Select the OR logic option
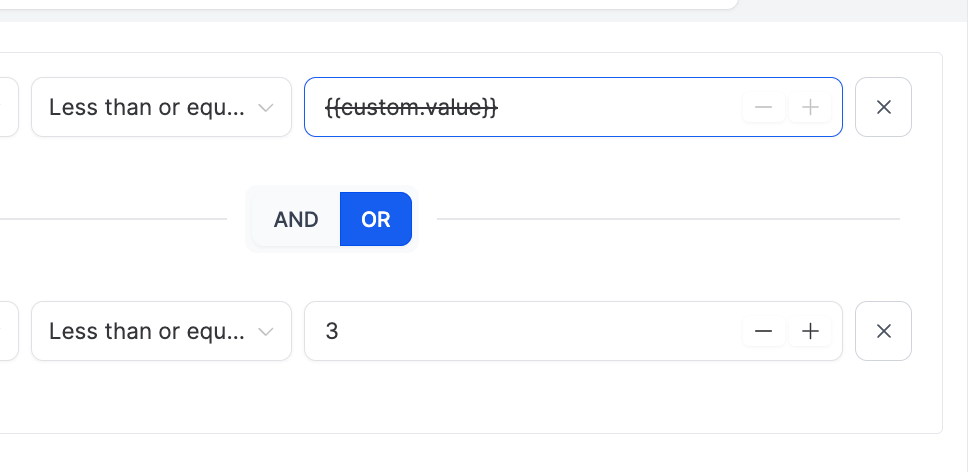The image size is (970, 472). click(376, 219)
